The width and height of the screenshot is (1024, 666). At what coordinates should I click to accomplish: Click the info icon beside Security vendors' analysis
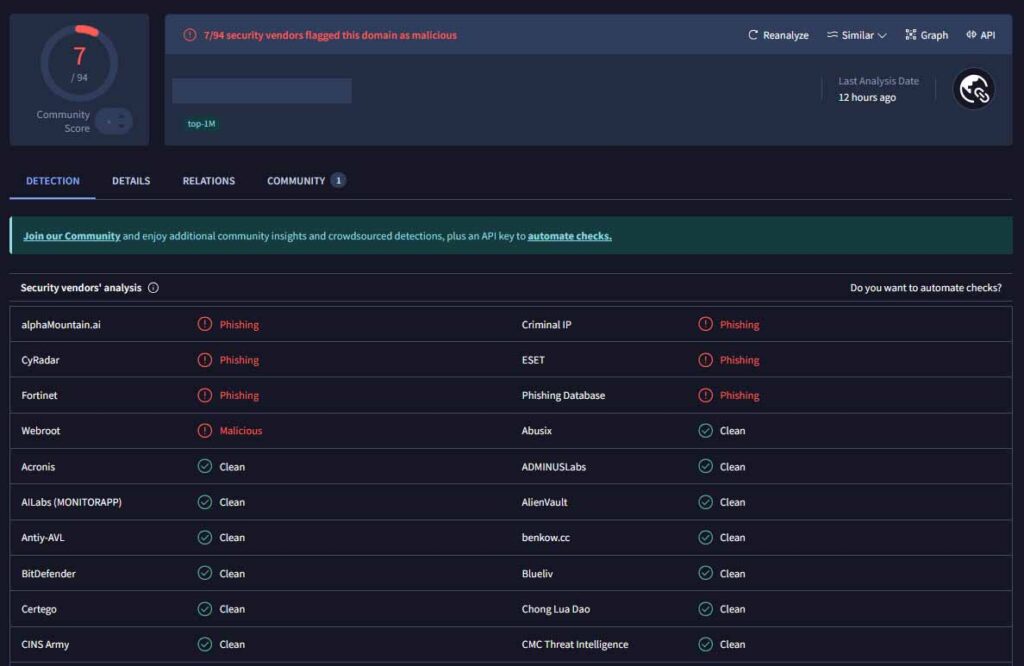click(x=153, y=288)
